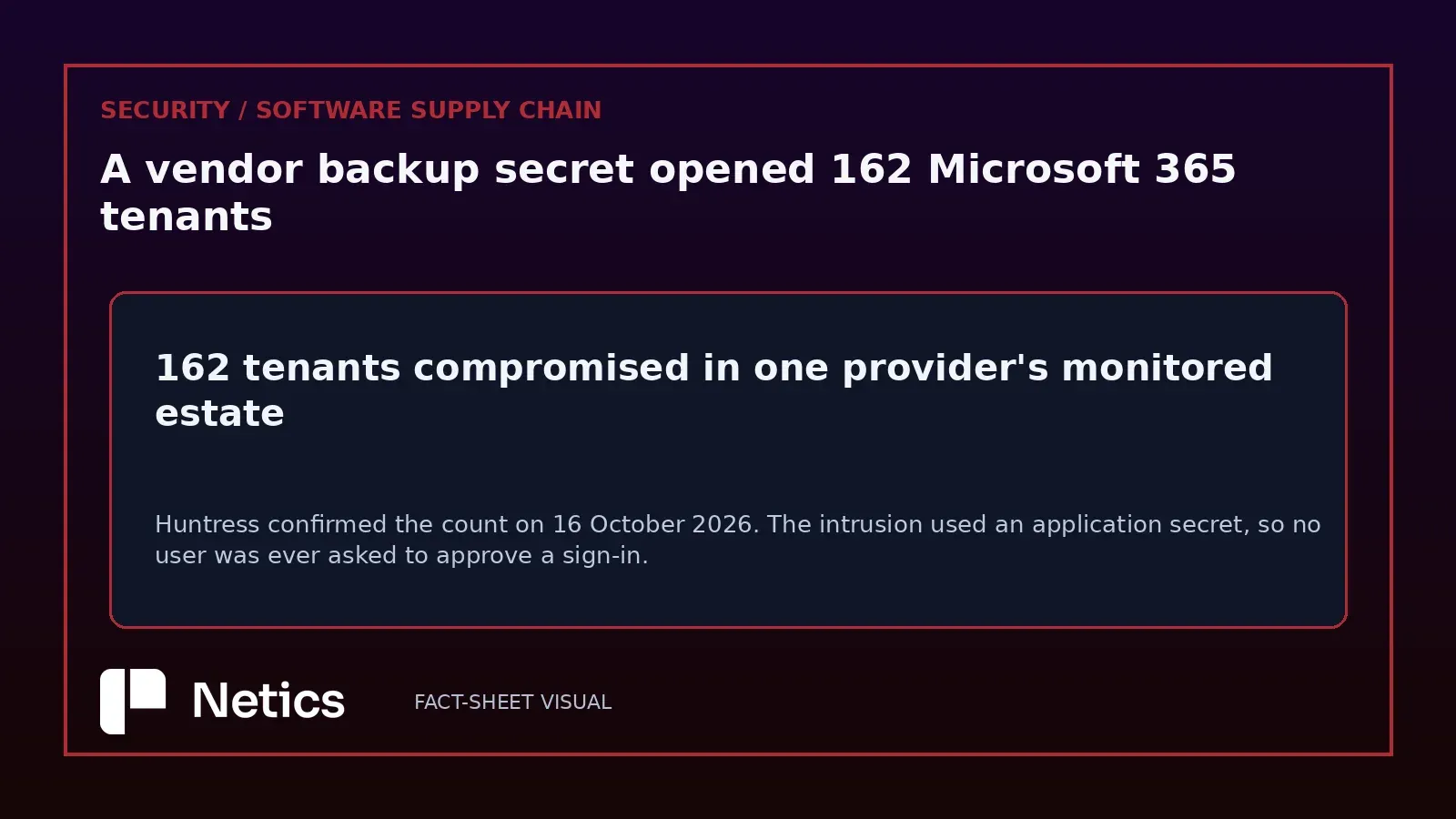Click SOFTWARE SUPPLY CHAIN category text
This screenshot has width=1456, height=819.
click(x=429, y=110)
